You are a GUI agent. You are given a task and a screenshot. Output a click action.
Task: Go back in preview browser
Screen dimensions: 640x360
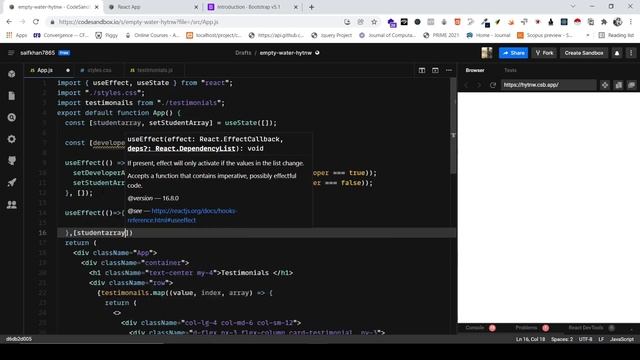[466, 85]
